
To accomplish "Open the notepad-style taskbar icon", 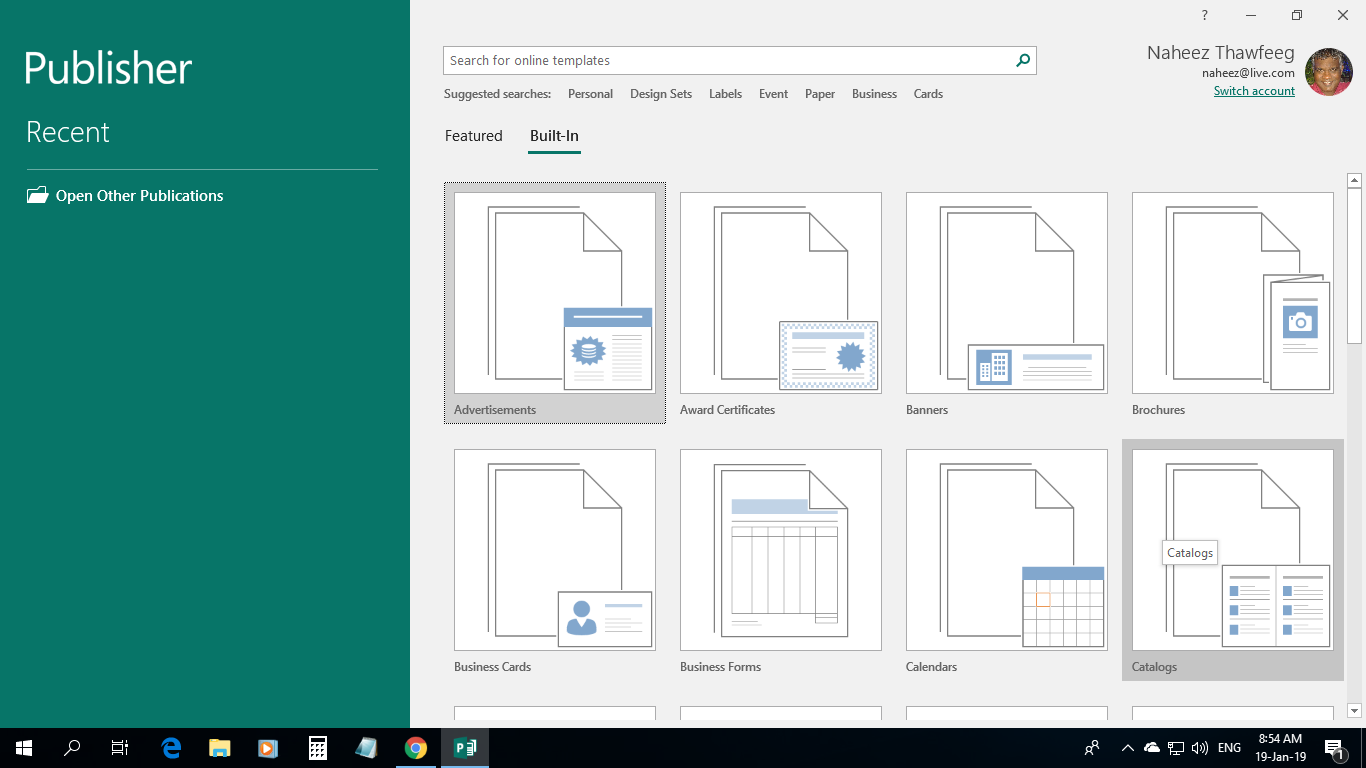I will tap(366, 748).
